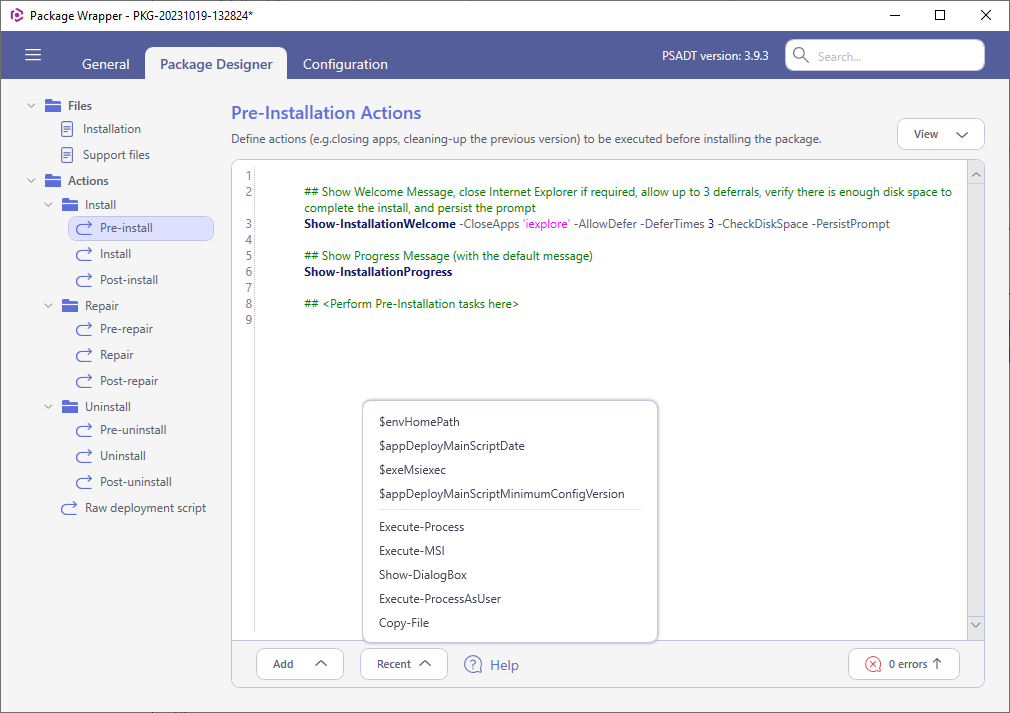Select the Pre-repair action label

click(x=126, y=329)
